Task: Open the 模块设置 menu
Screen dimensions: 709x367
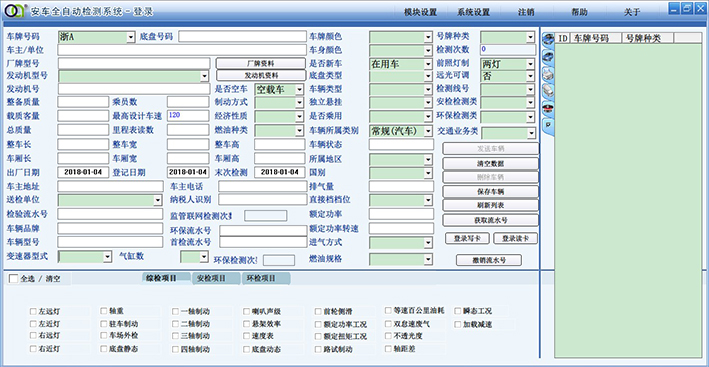Action: point(421,12)
